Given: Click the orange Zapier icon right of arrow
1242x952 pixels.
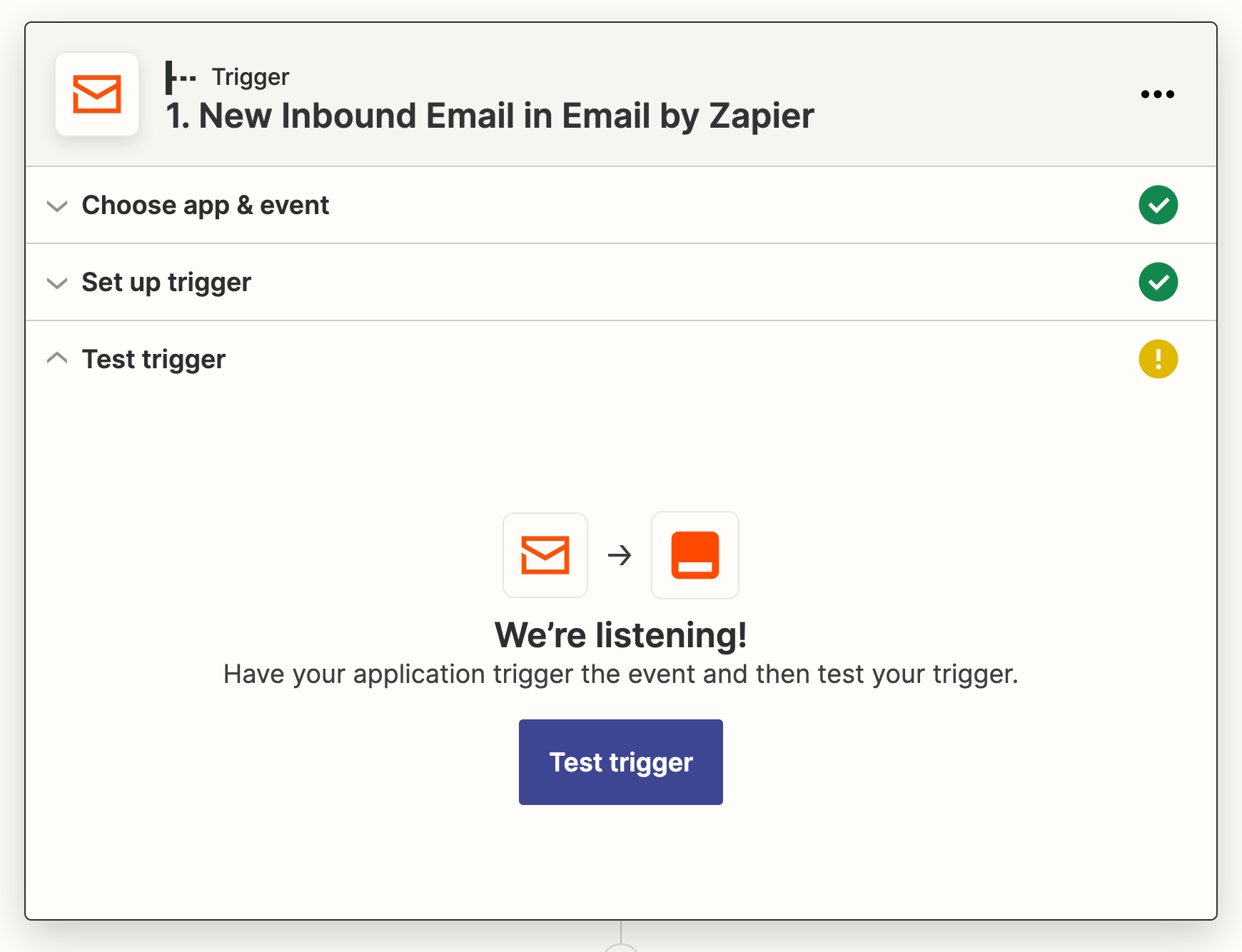Looking at the screenshot, I should point(695,555).
